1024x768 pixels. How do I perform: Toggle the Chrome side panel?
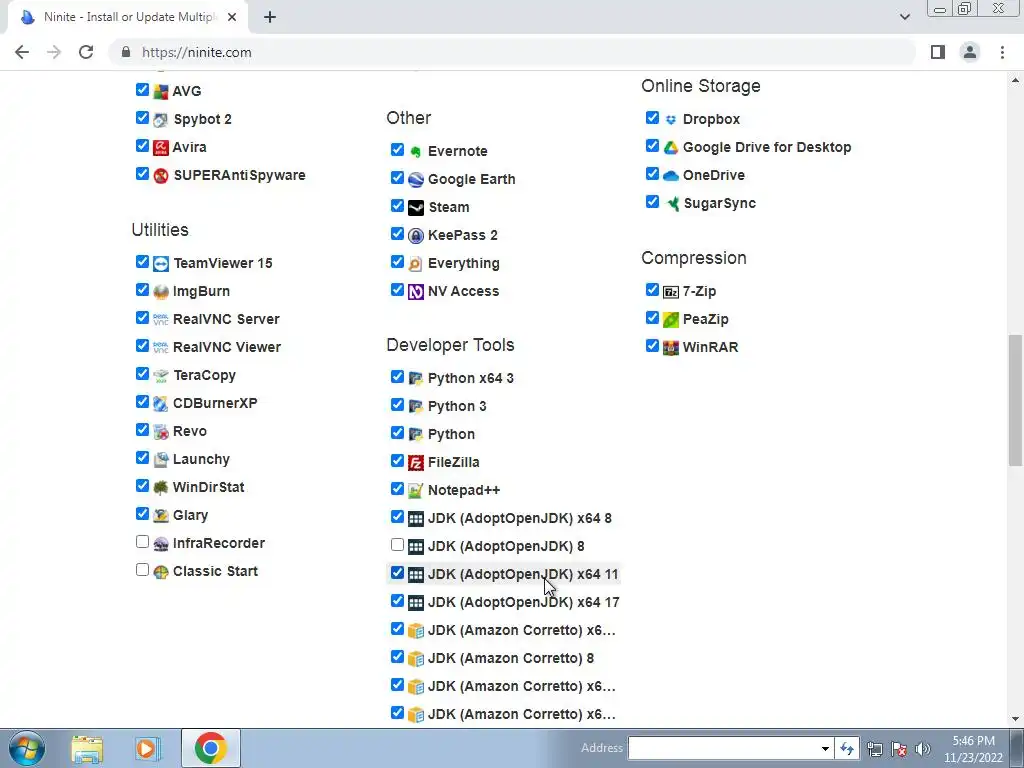938,52
